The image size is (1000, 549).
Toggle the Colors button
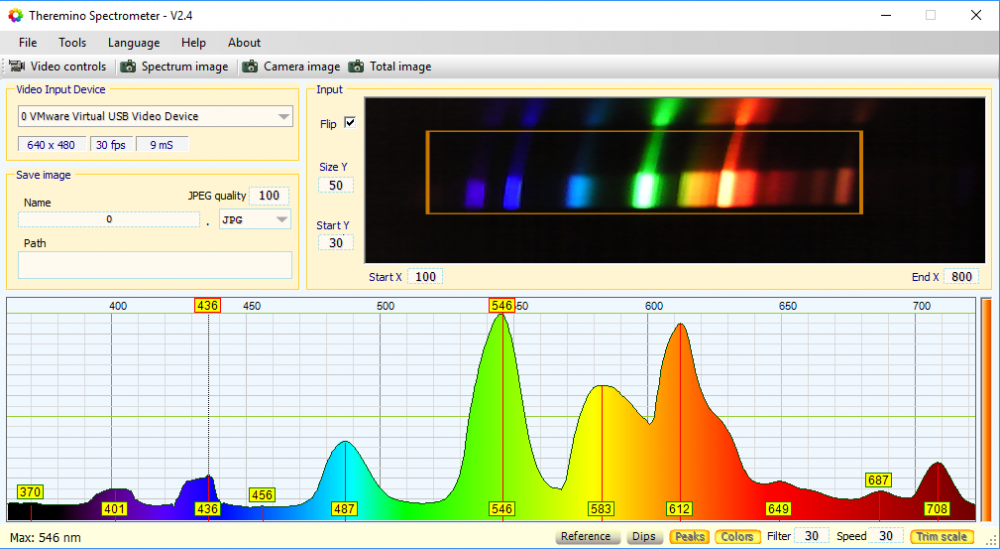tap(737, 536)
